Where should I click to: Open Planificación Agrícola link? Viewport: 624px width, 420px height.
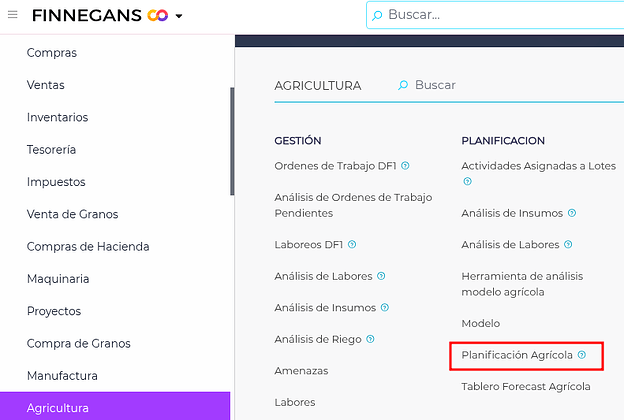517,355
